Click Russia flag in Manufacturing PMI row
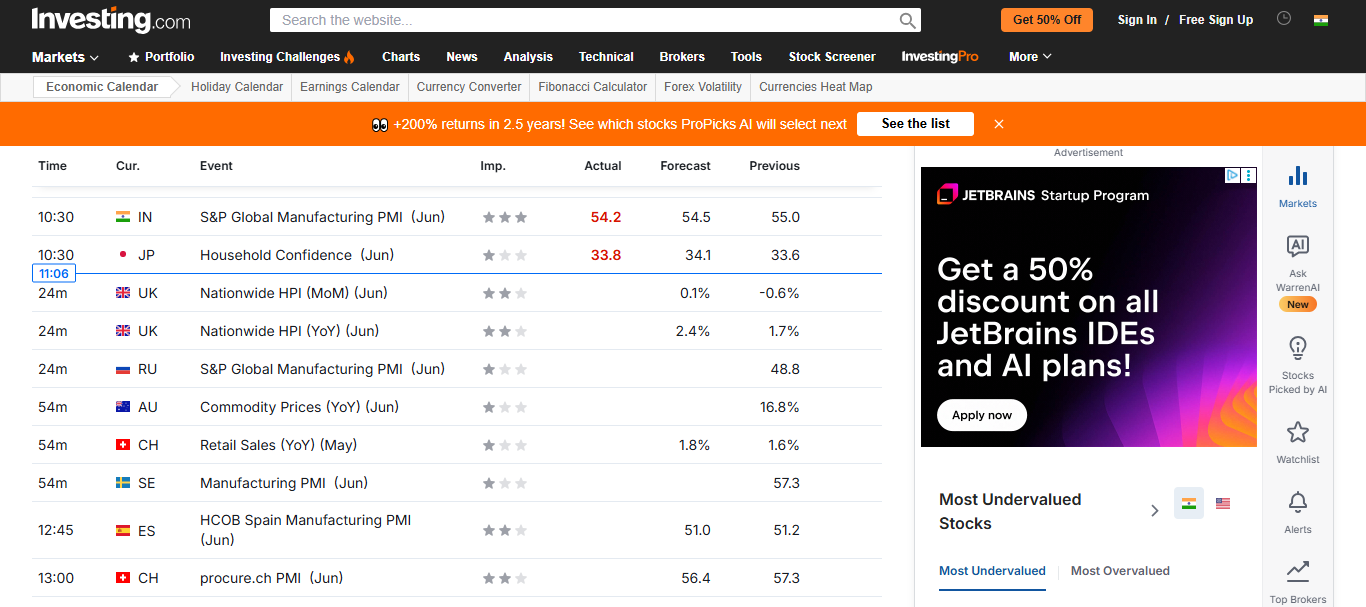The height and width of the screenshot is (607, 1366). click(123, 369)
